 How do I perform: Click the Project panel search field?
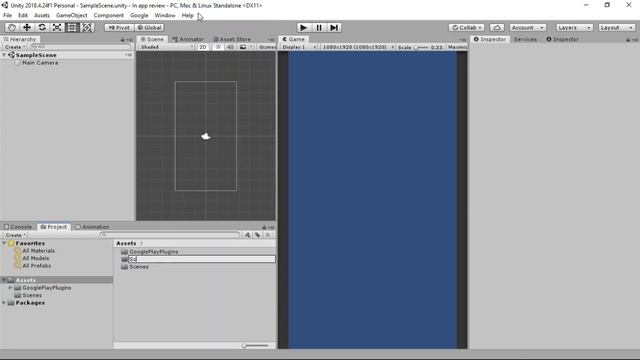pos(169,235)
